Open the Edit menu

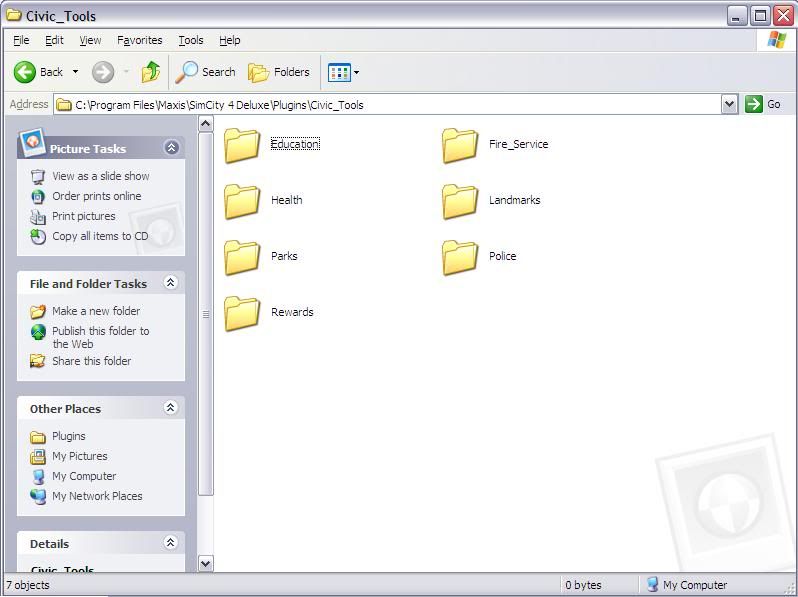pyautogui.click(x=54, y=40)
